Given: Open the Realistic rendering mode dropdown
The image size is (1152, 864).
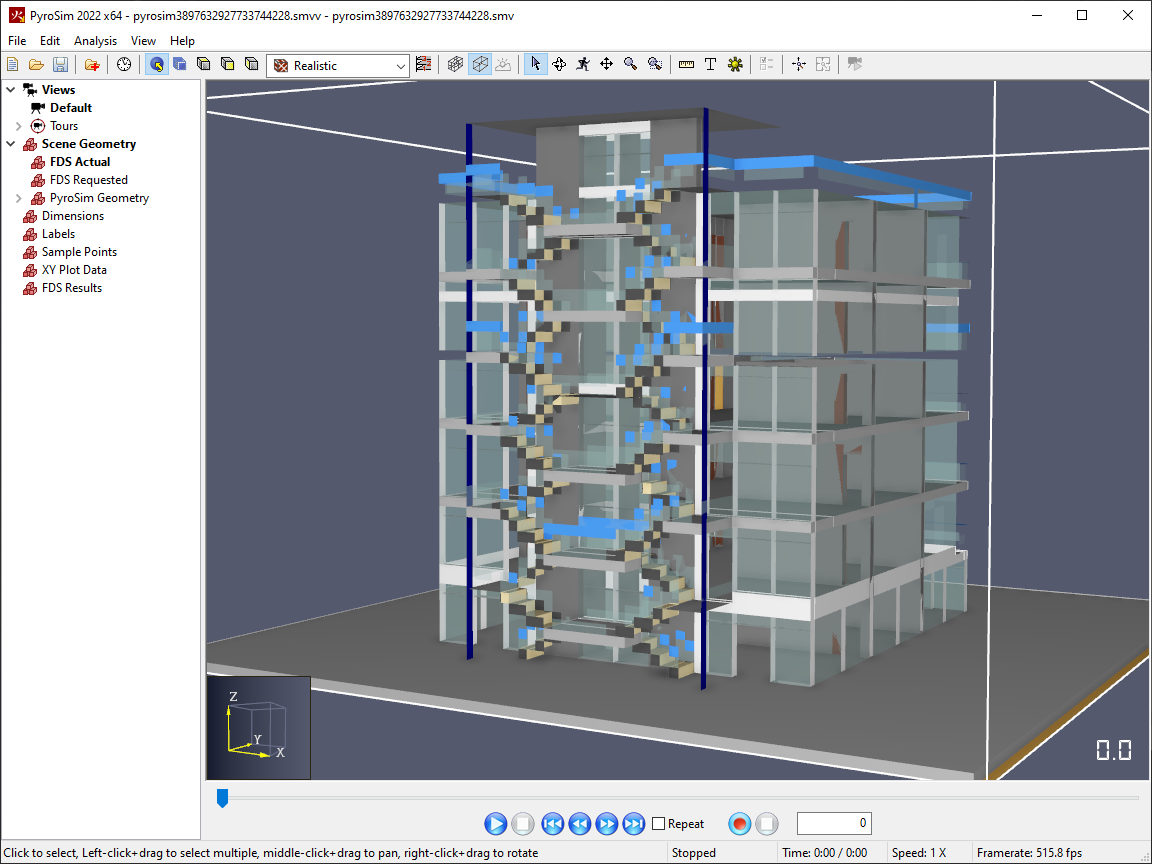Looking at the screenshot, I should [x=338, y=65].
